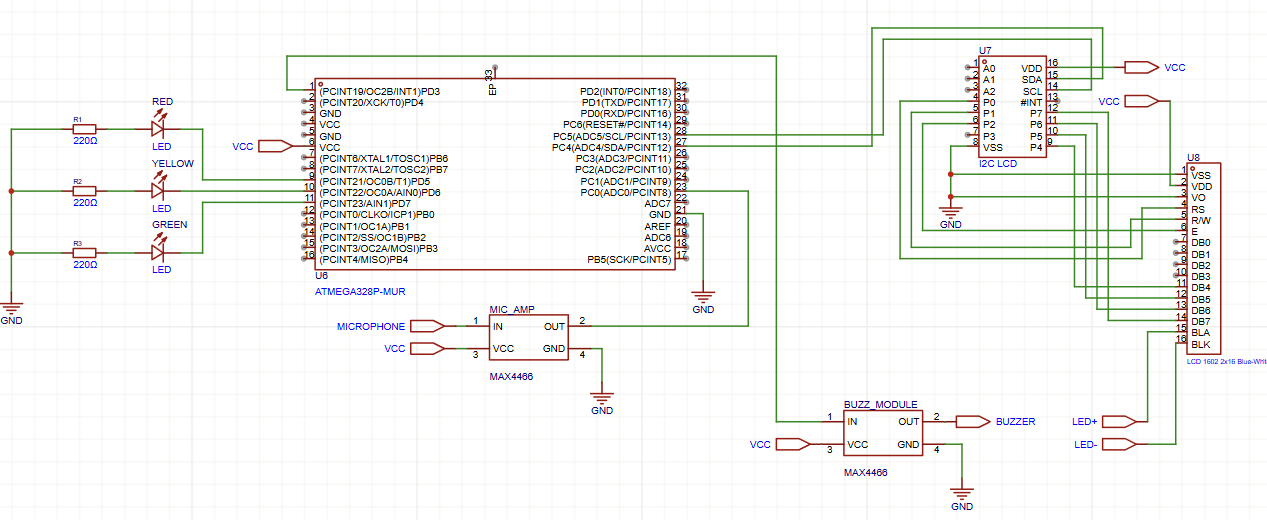Click the AREF pin label on ATmega328P
The image size is (1267, 520).
point(658,226)
